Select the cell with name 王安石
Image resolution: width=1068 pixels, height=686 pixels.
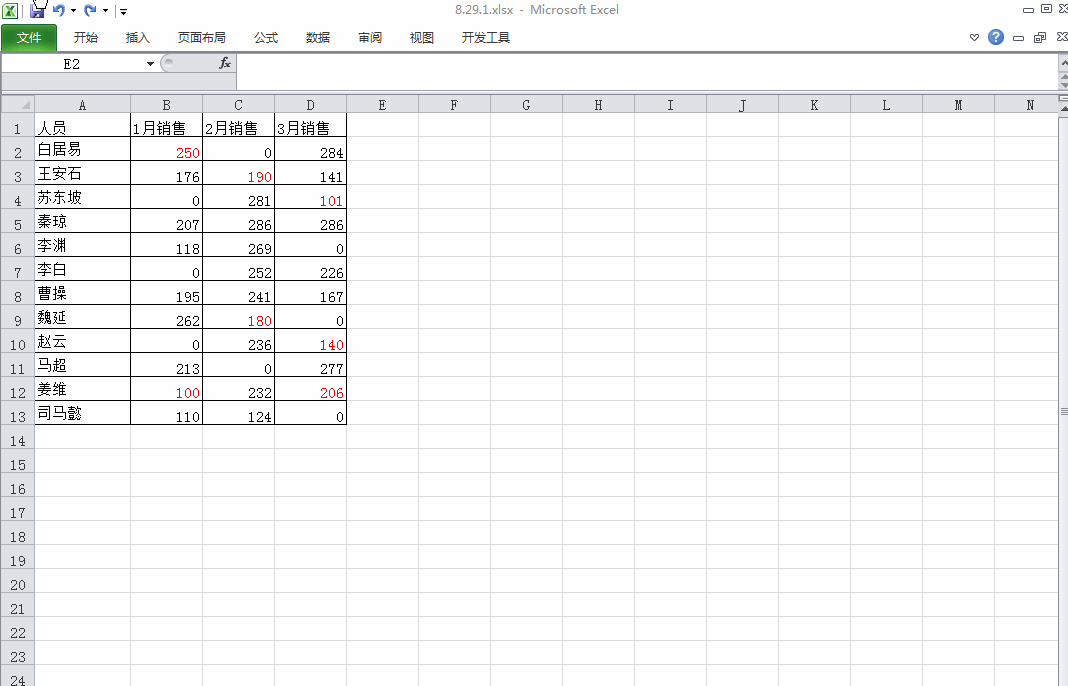pyautogui.click(x=82, y=173)
